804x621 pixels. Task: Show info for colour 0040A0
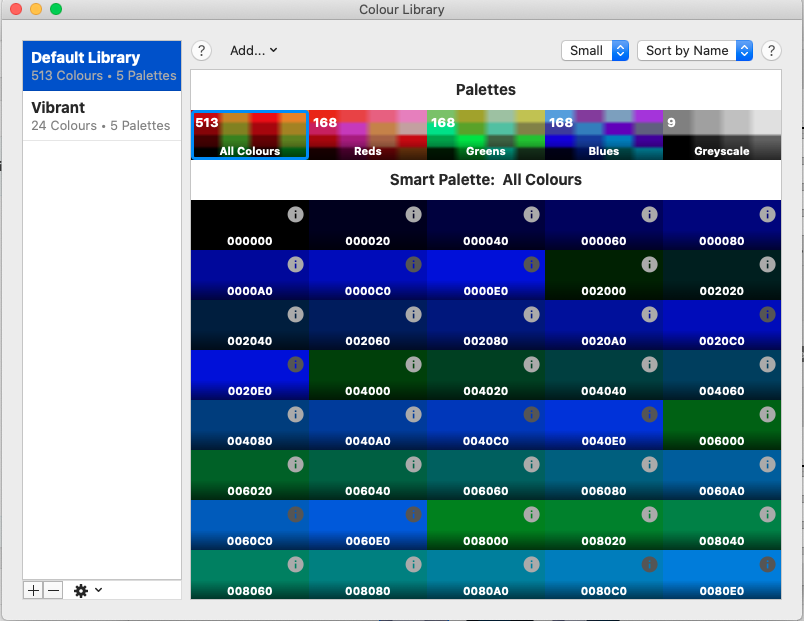(413, 414)
